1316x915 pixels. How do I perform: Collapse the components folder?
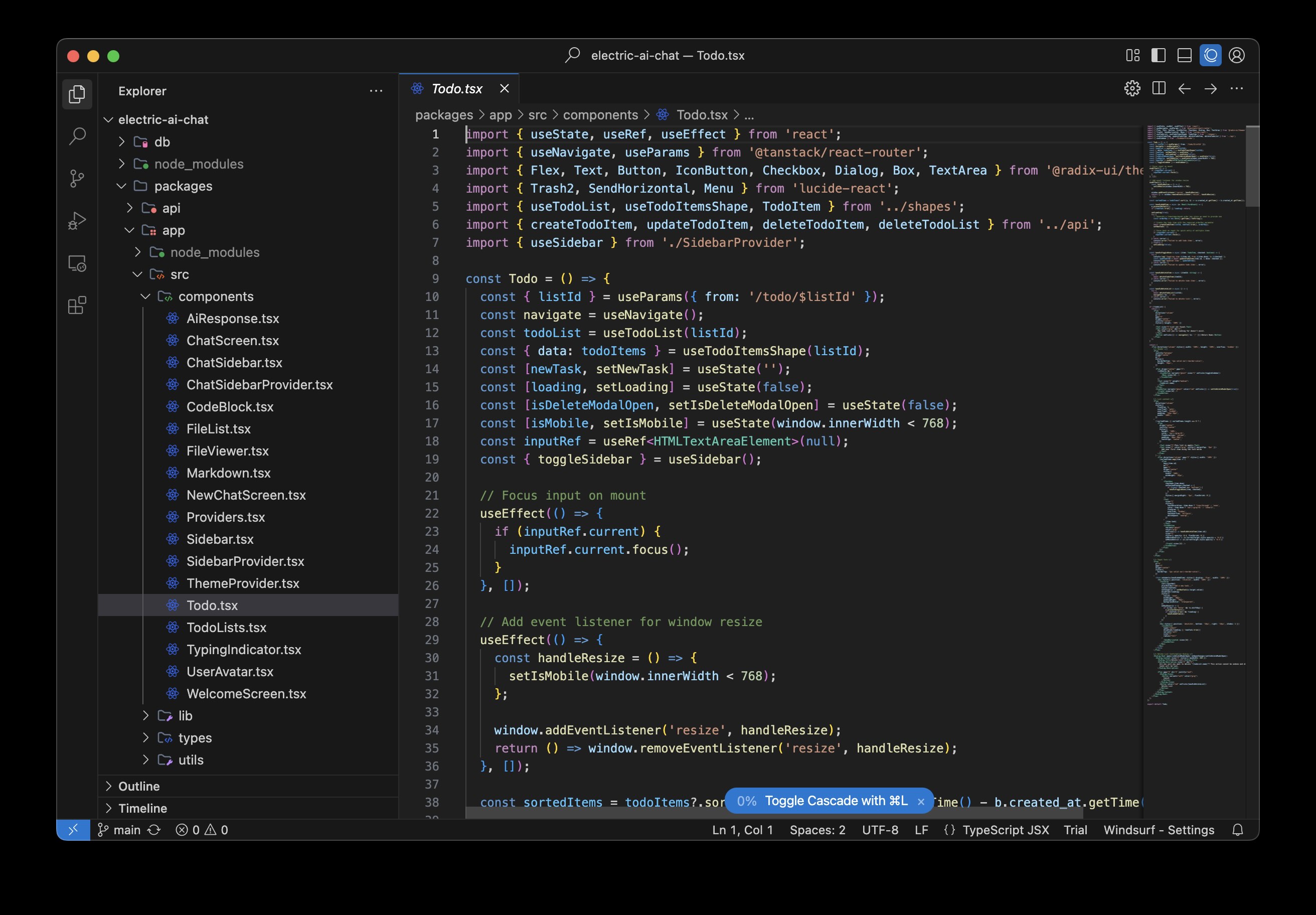216,296
